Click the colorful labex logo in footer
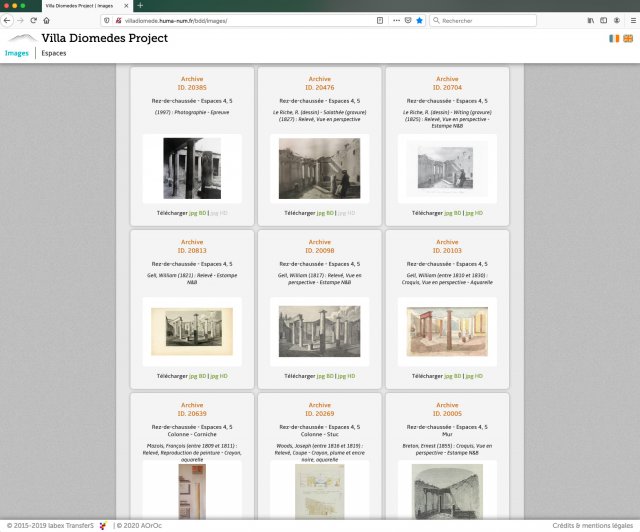Viewport: 640px width, 532px height. coord(103,525)
